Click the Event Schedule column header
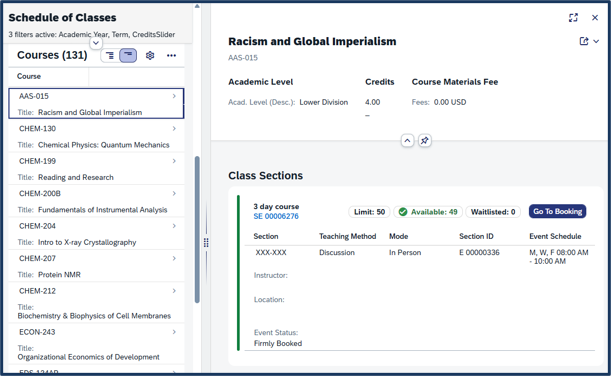The height and width of the screenshot is (376, 611). (x=555, y=236)
